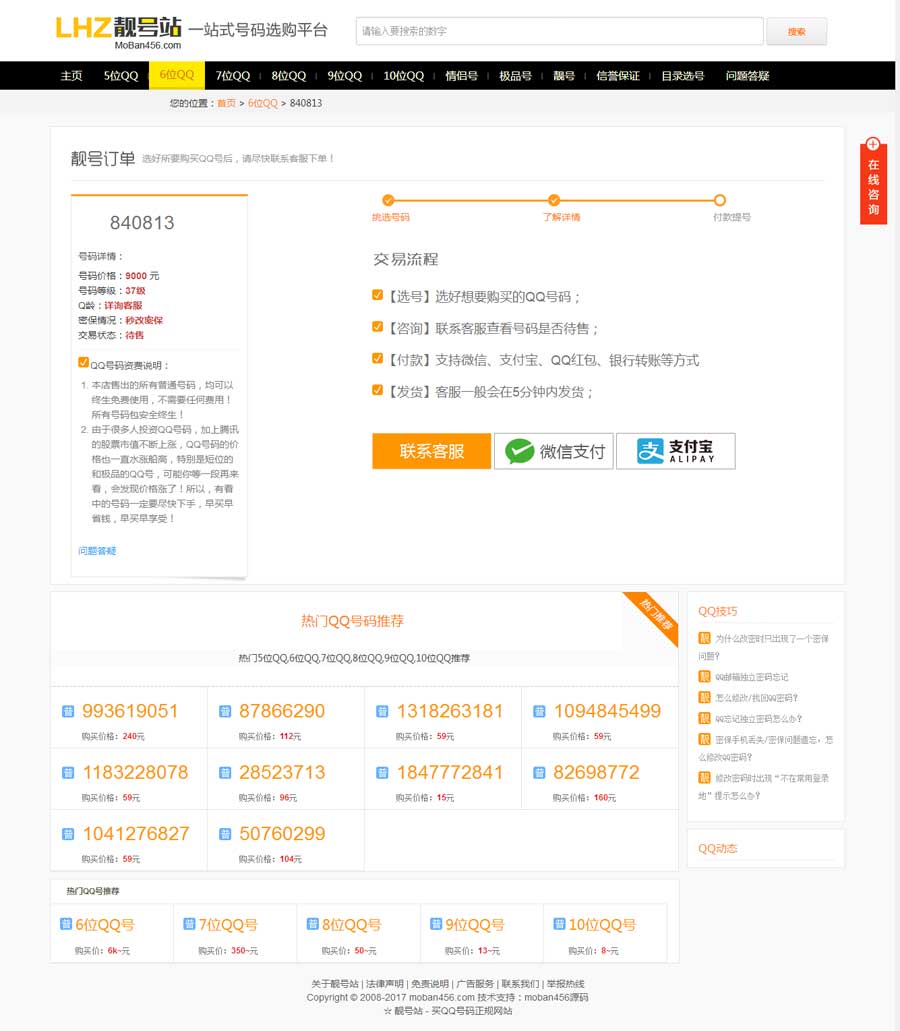This screenshot has height=1031, width=900.
Task: Focus the number search input field
Action: pos(559,31)
